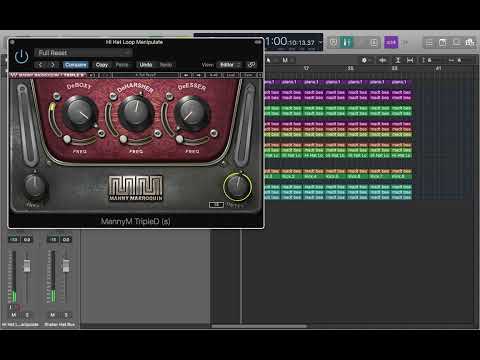Toggle Waves A/B setup comparison
The width and height of the screenshot is (480, 360).
point(213,75)
